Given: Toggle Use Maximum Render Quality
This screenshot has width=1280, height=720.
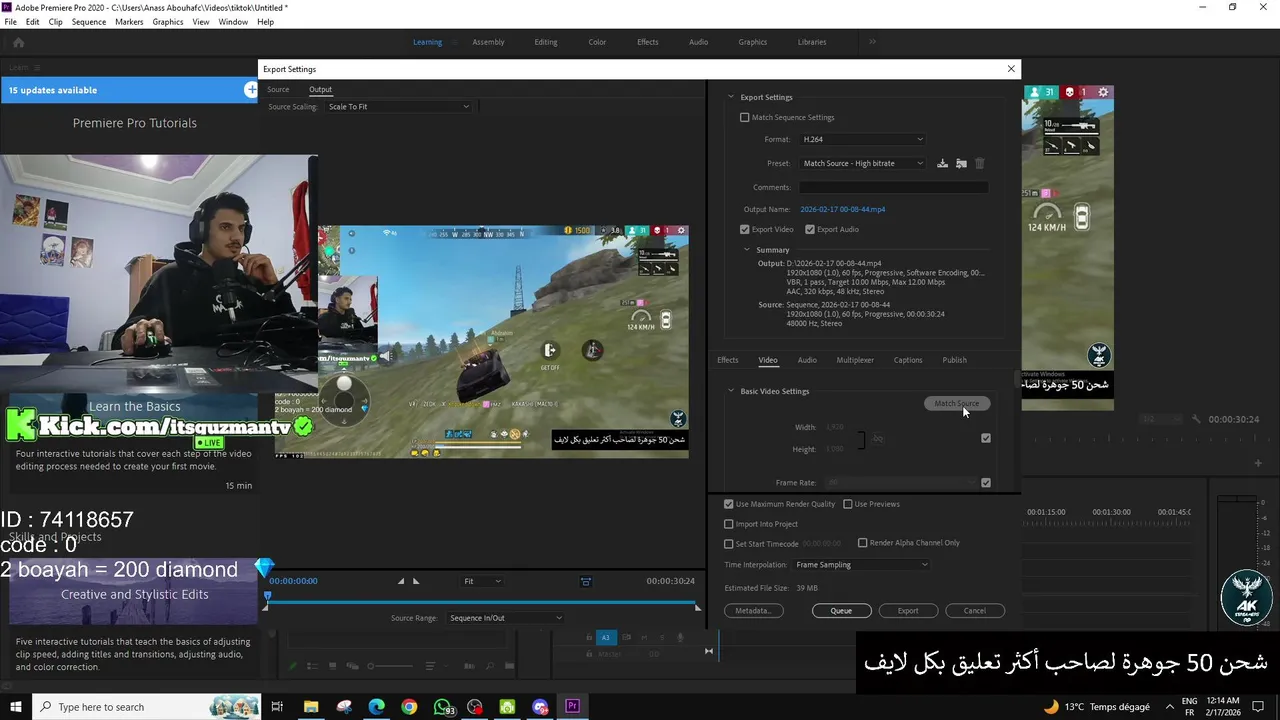Looking at the screenshot, I should click(x=729, y=504).
